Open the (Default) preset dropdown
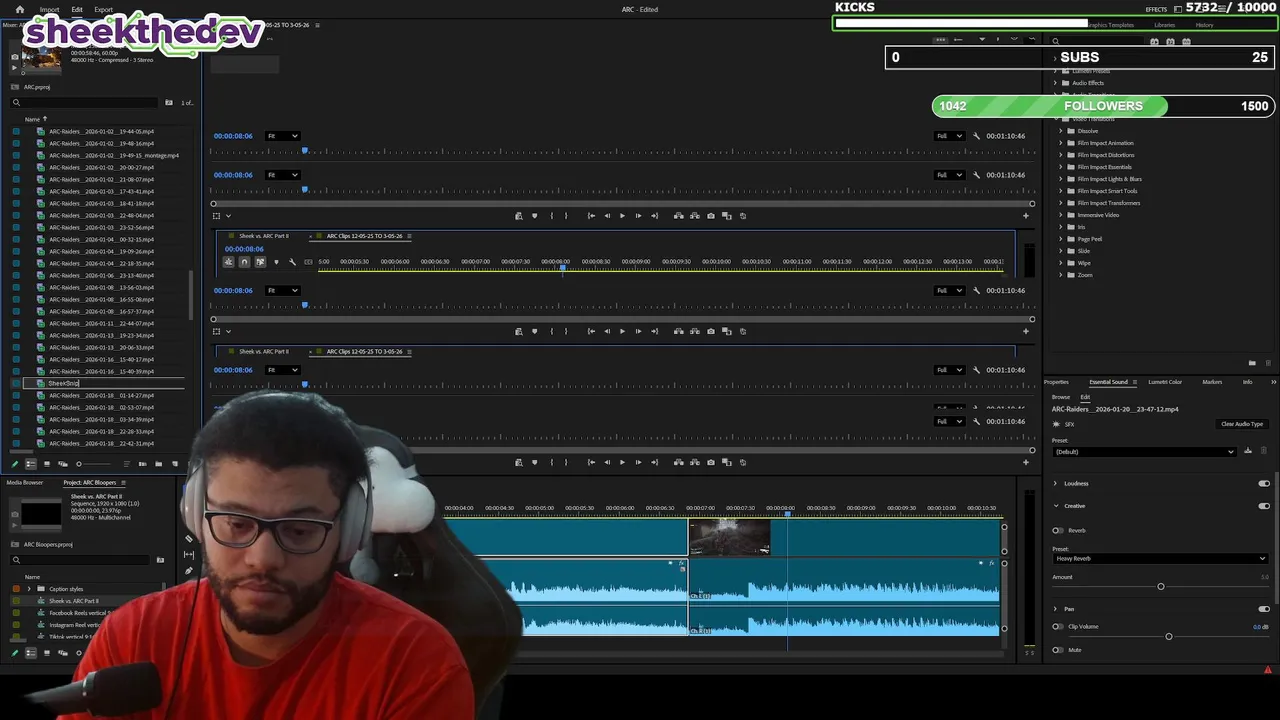Screen dimensions: 1280x720 tap(1144, 452)
